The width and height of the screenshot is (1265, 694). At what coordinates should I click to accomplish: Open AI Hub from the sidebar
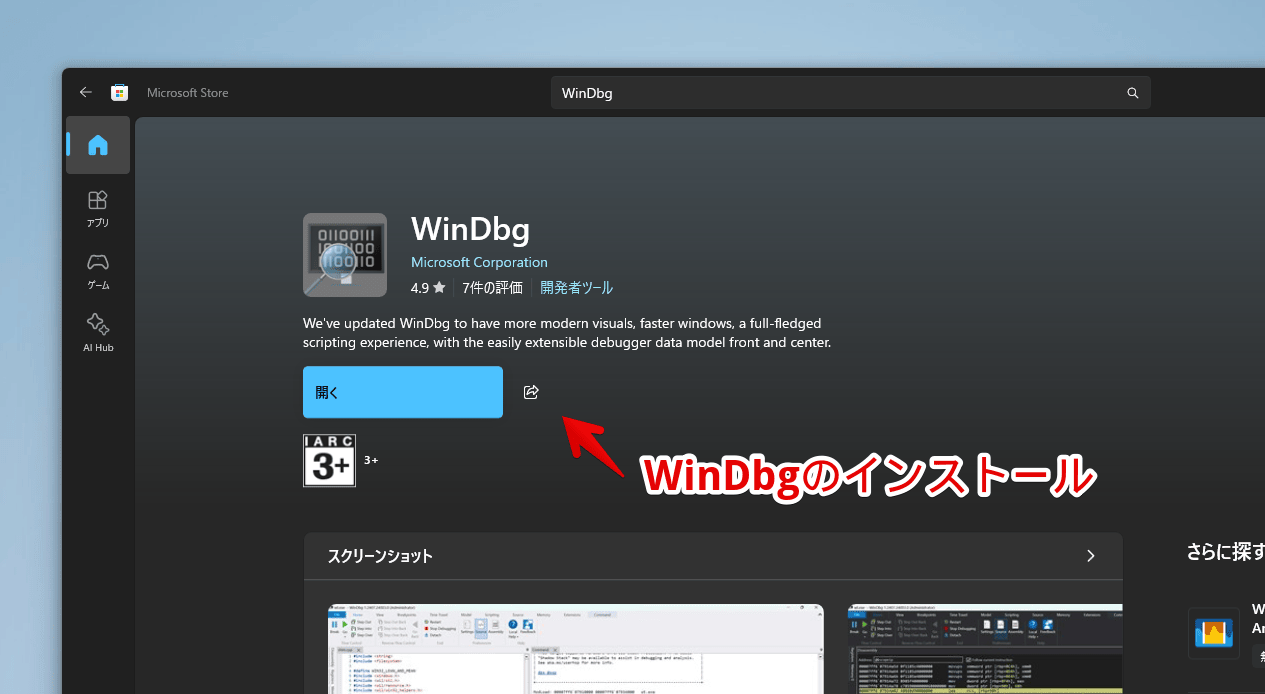click(x=98, y=333)
